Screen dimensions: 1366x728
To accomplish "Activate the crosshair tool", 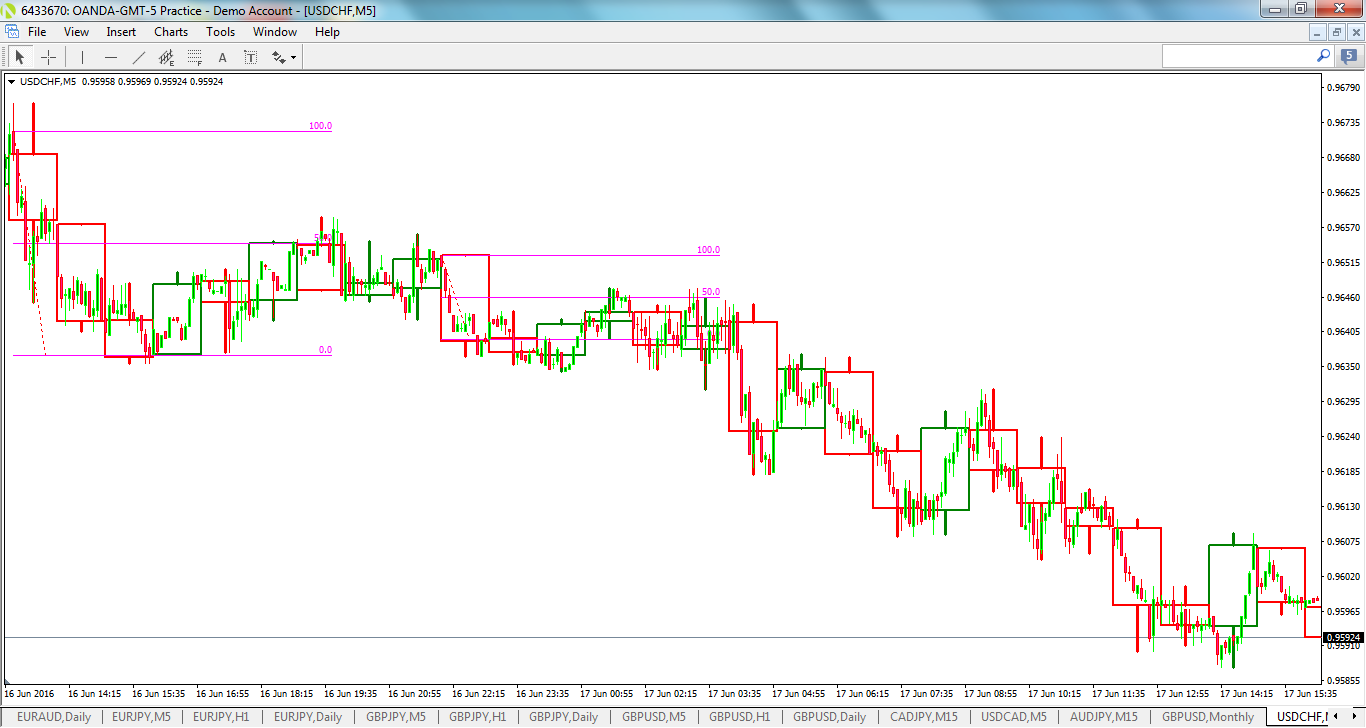I will coord(48,57).
